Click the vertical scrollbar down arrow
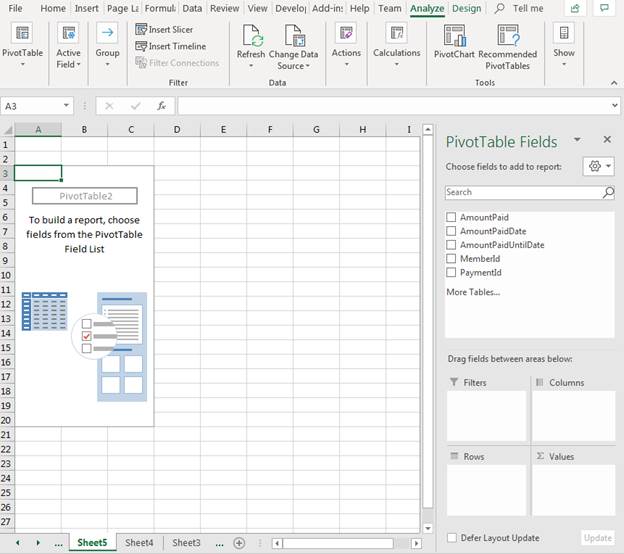Image resolution: width=624 pixels, height=554 pixels. (x=428, y=528)
